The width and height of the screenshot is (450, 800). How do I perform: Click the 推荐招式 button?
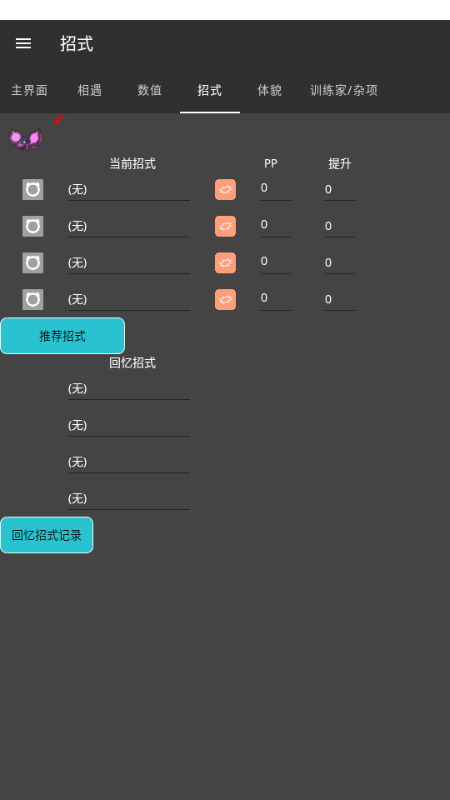63,336
